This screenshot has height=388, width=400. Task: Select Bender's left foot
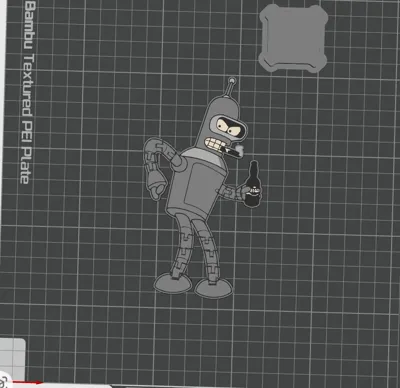coord(173,283)
